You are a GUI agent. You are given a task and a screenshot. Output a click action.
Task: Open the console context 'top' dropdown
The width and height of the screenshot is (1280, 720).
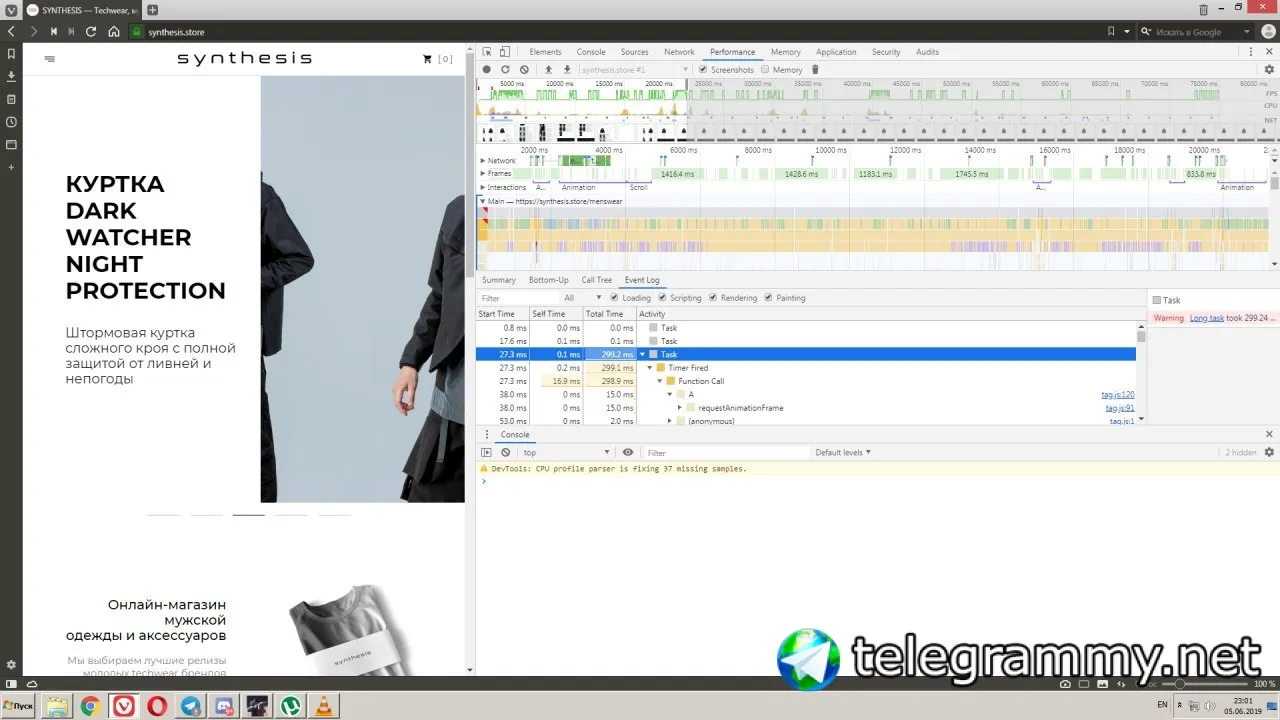coord(565,453)
